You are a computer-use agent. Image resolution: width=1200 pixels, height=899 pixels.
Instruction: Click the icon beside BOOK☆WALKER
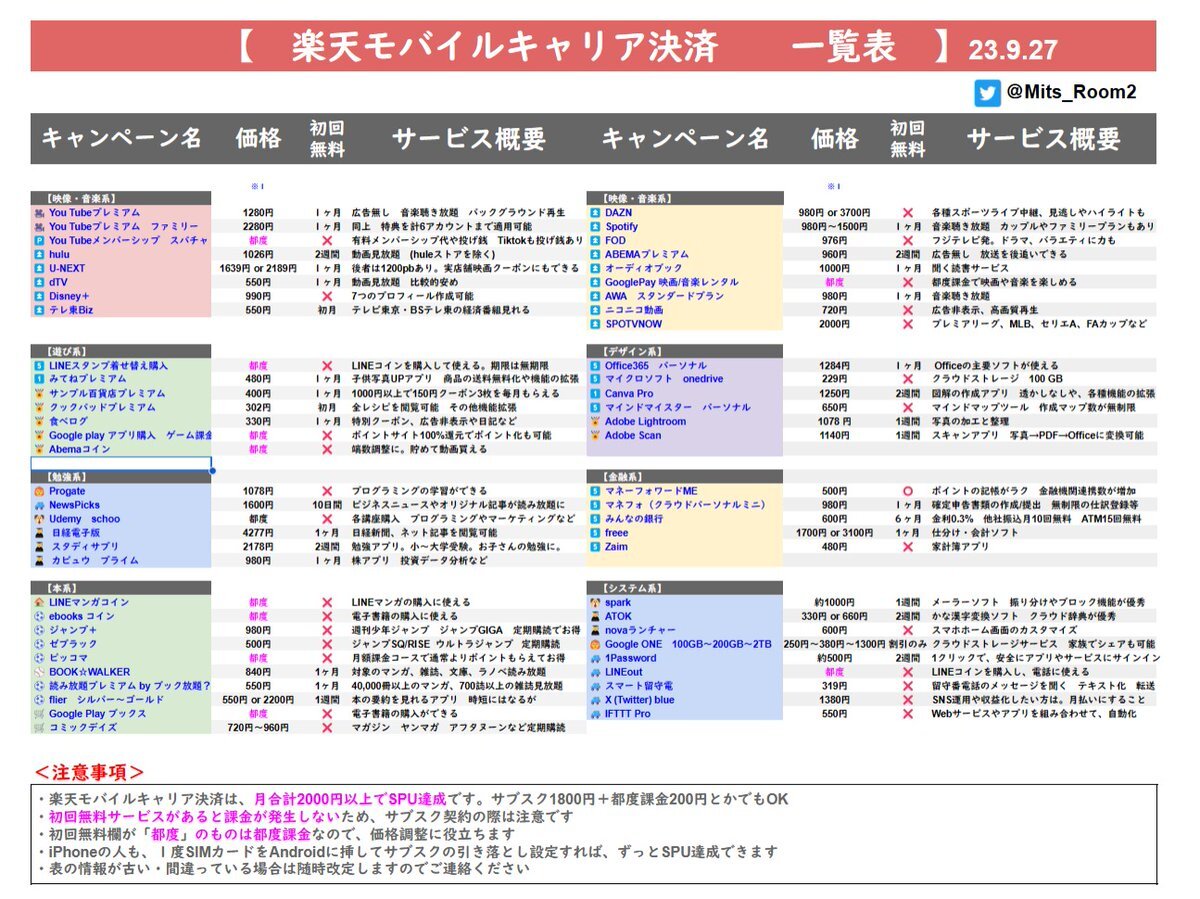[x=38, y=673]
